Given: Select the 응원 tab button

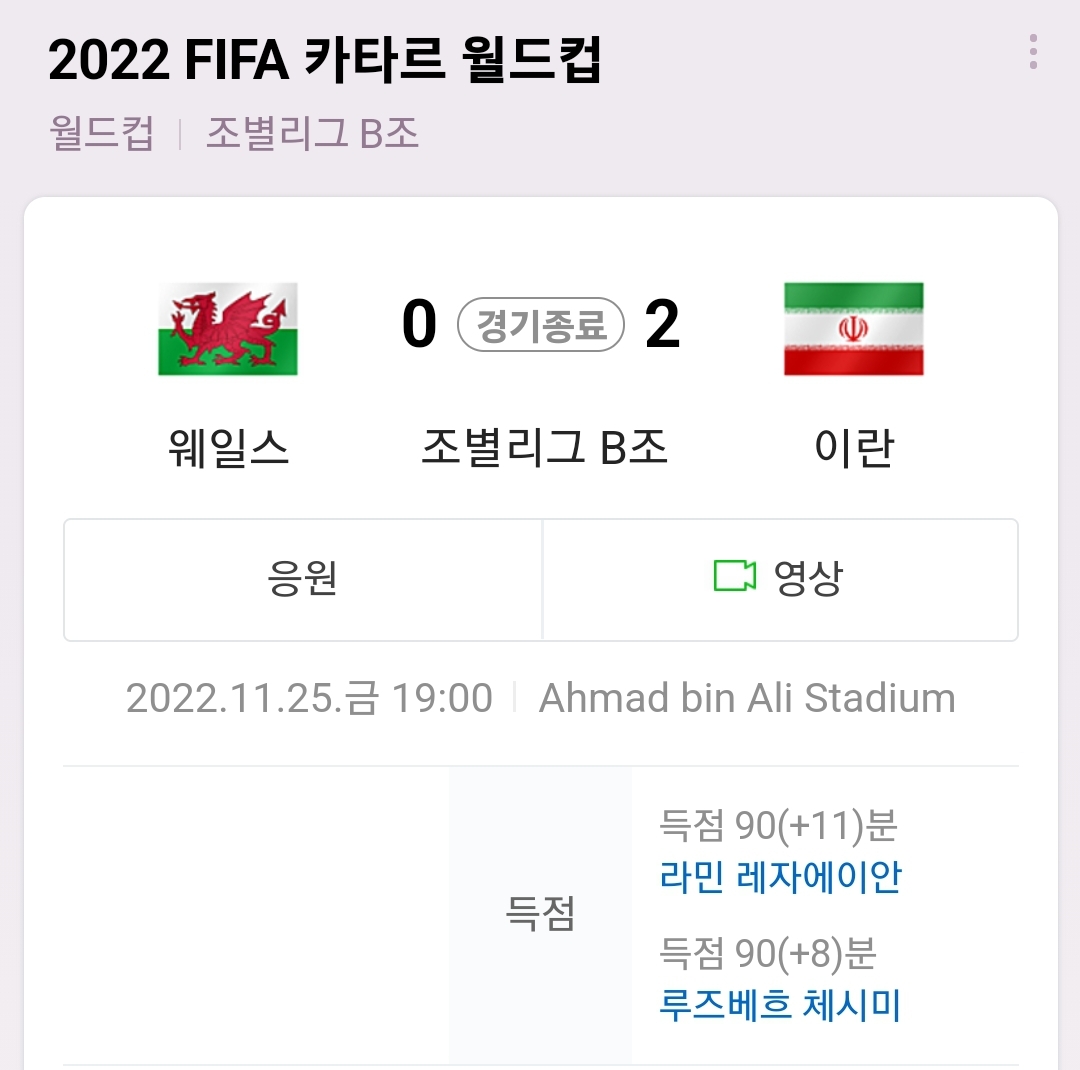Looking at the screenshot, I should pos(303,579).
